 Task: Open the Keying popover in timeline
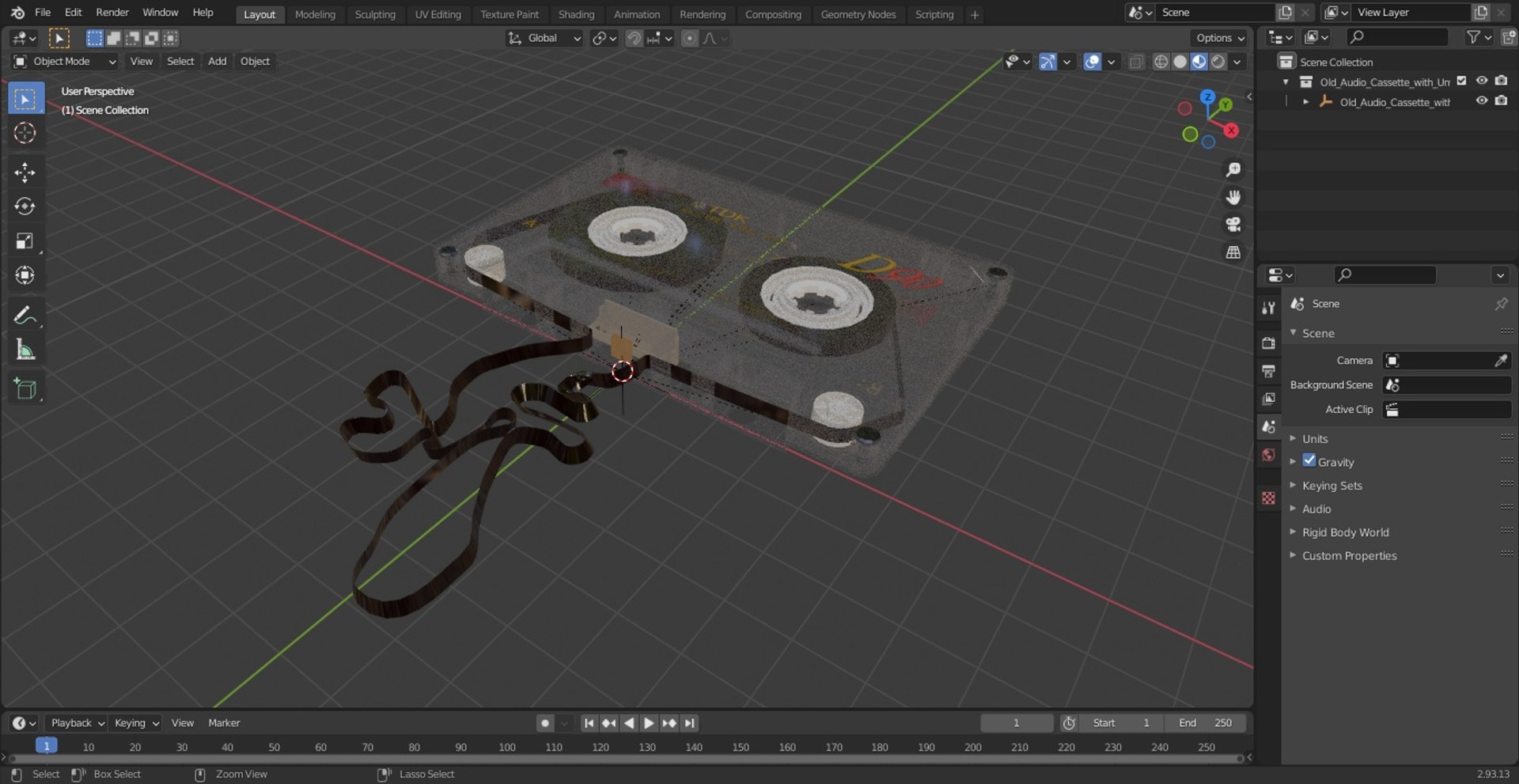click(136, 723)
